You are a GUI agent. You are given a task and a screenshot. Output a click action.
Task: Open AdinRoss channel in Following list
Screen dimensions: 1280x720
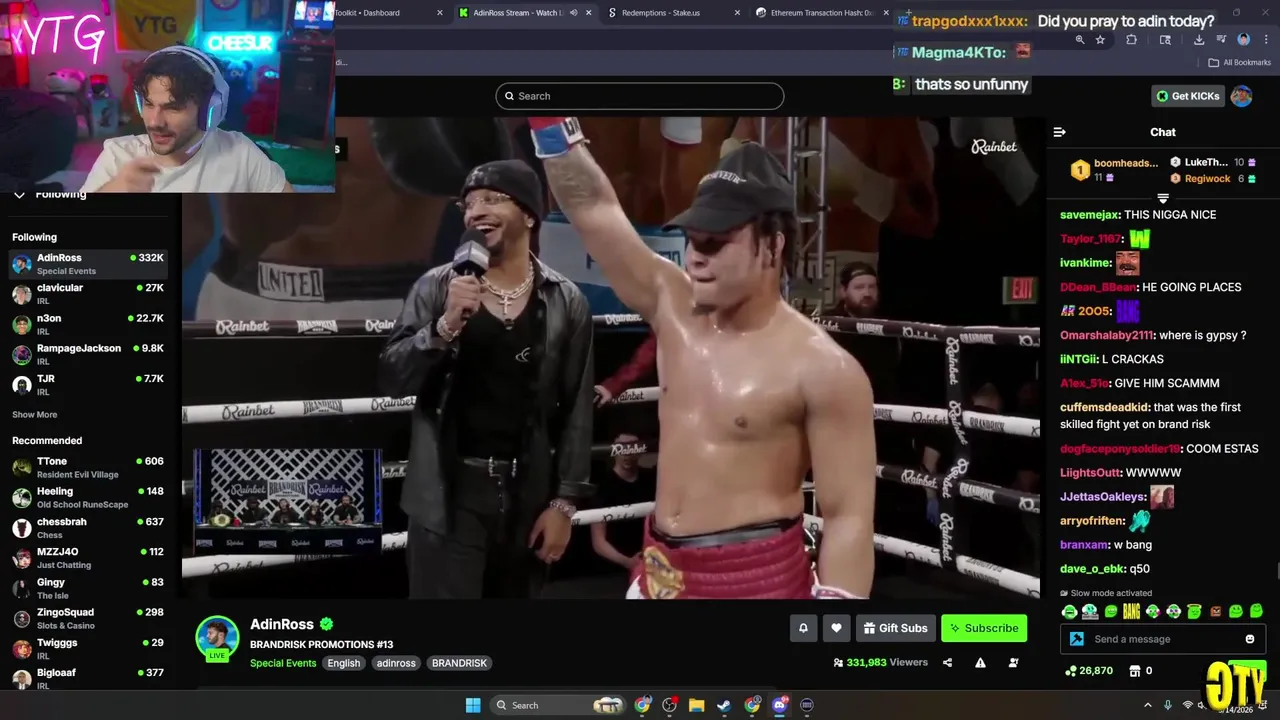tap(88, 264)
